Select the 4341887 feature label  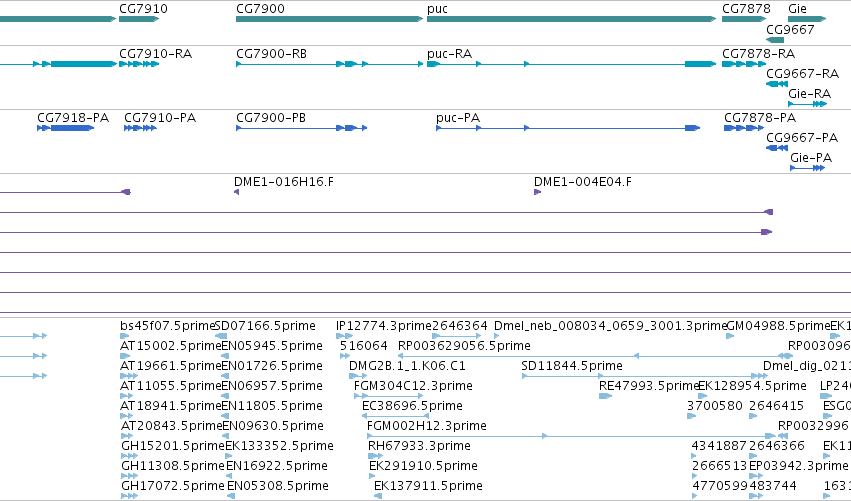click(719, 446)
